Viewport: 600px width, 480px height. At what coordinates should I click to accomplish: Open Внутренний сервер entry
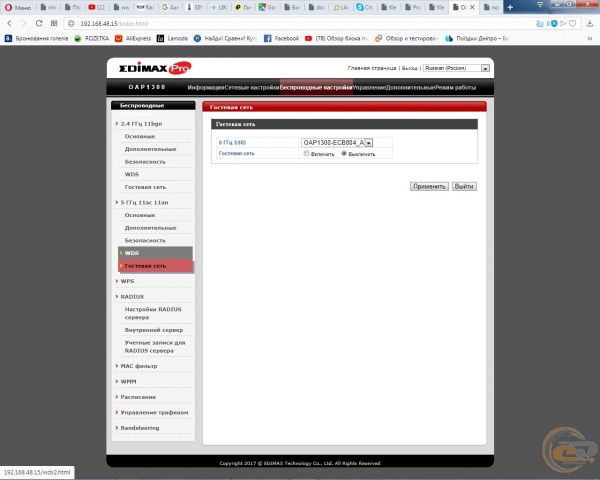pos(153,330)
